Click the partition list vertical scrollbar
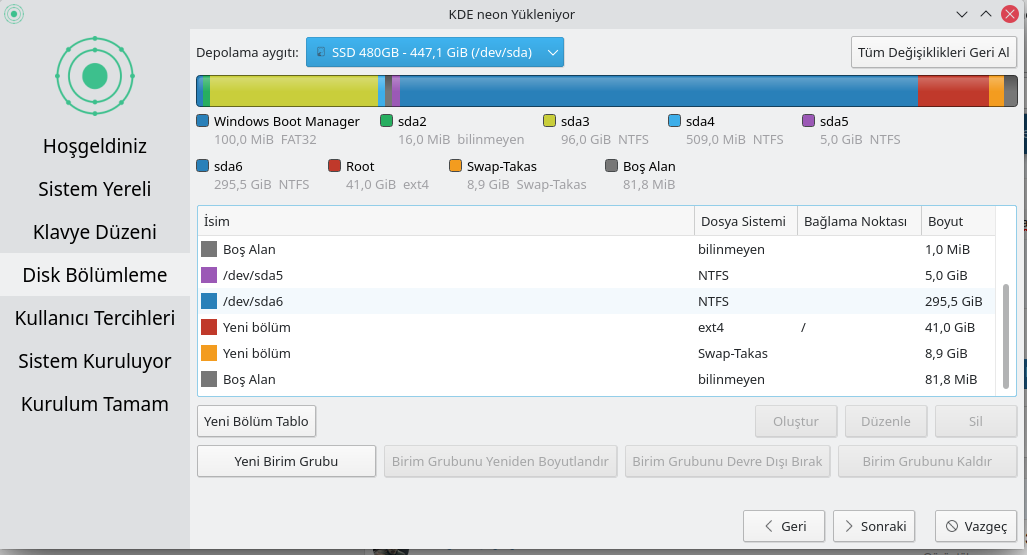This screenshot has width=1027, height=555. 1006,335
